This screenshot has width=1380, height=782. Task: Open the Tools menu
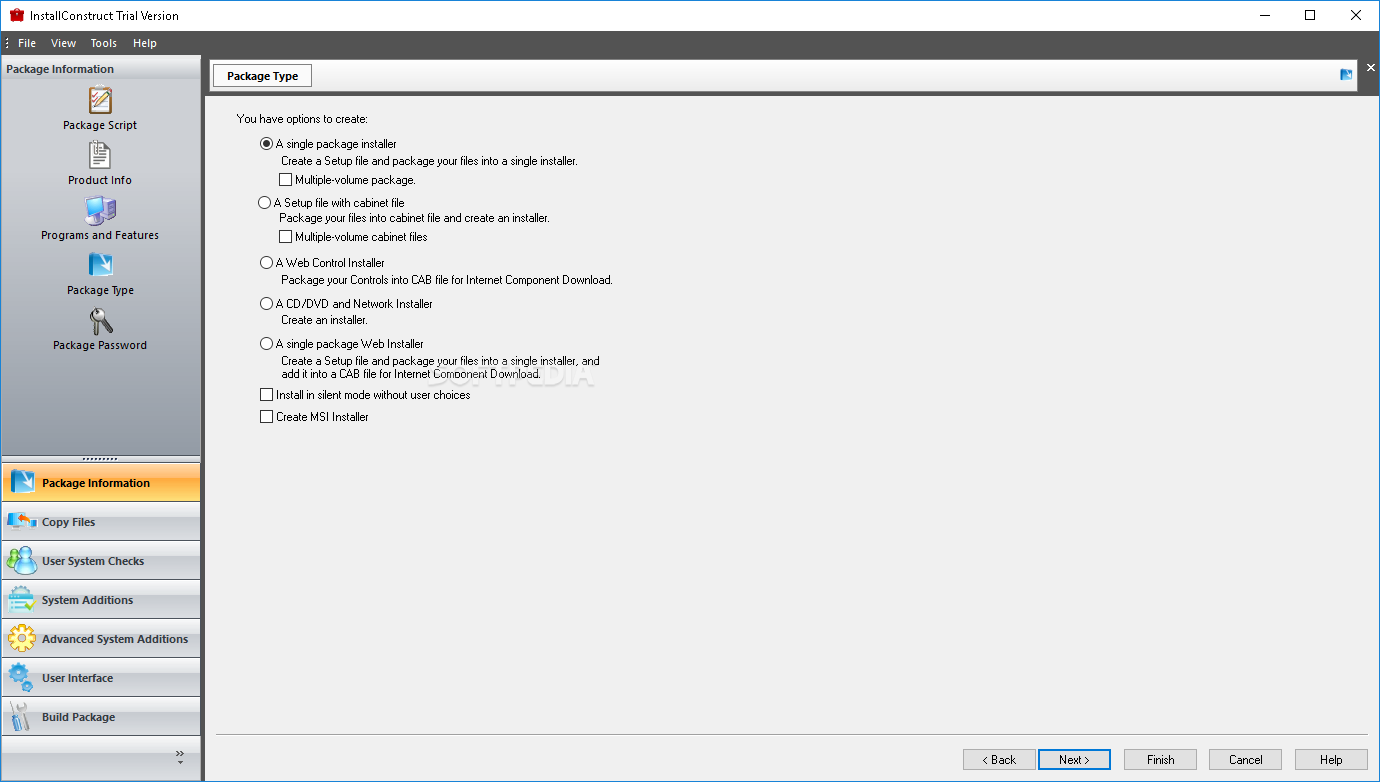[x=104, y=43]
